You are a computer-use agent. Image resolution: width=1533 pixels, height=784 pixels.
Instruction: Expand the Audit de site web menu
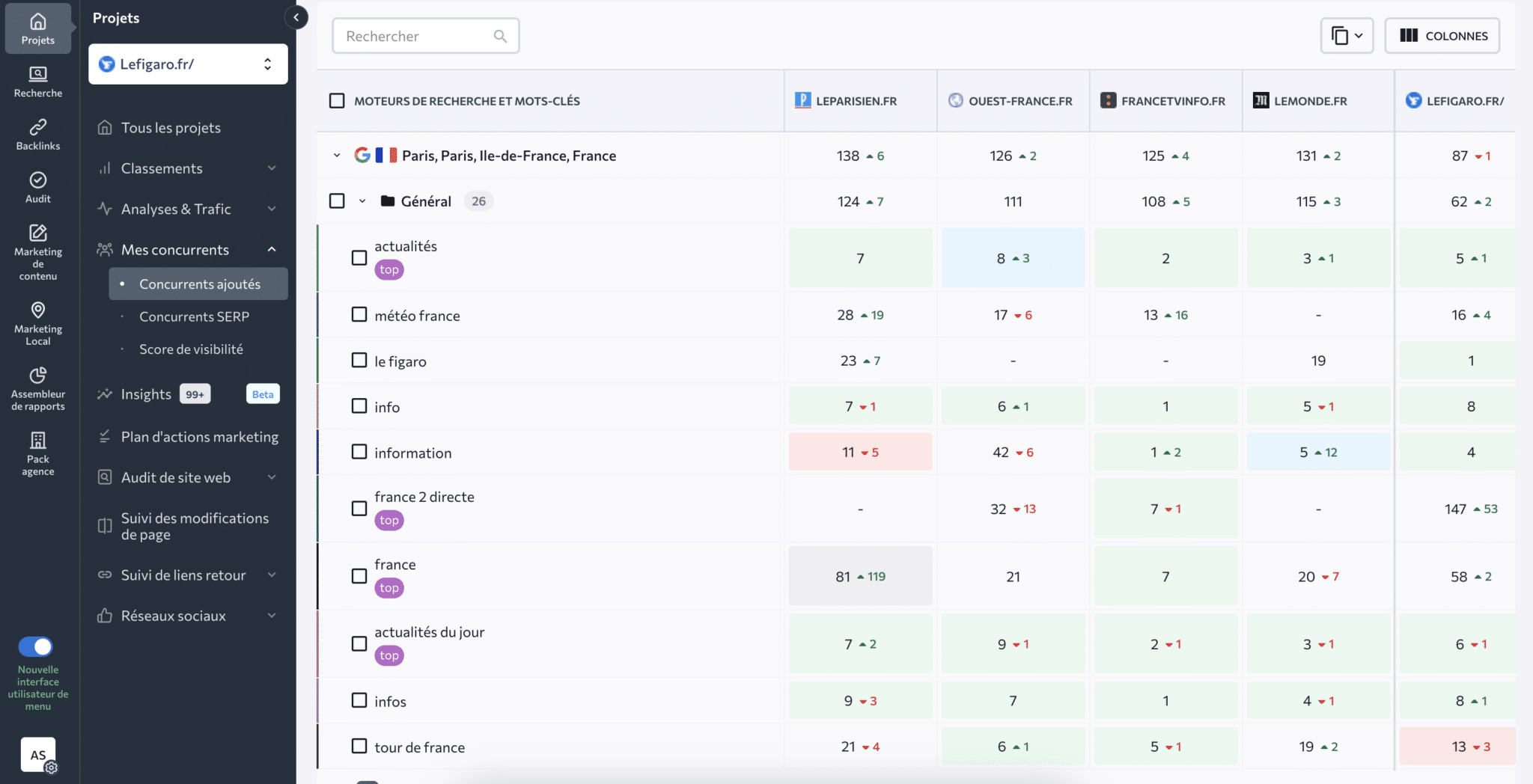[x=272, y=477]
